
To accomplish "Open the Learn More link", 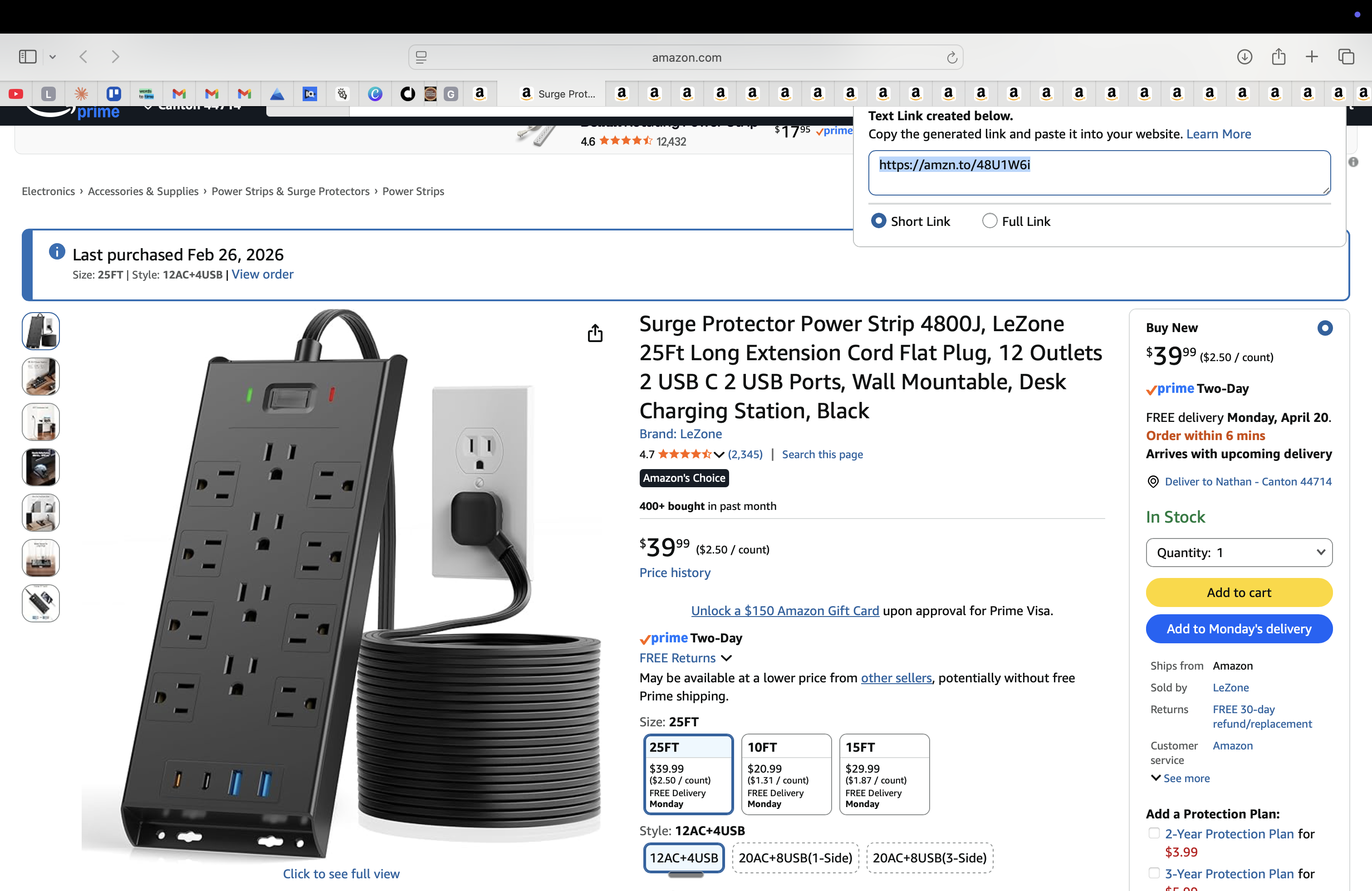I will click(1219, 134).
